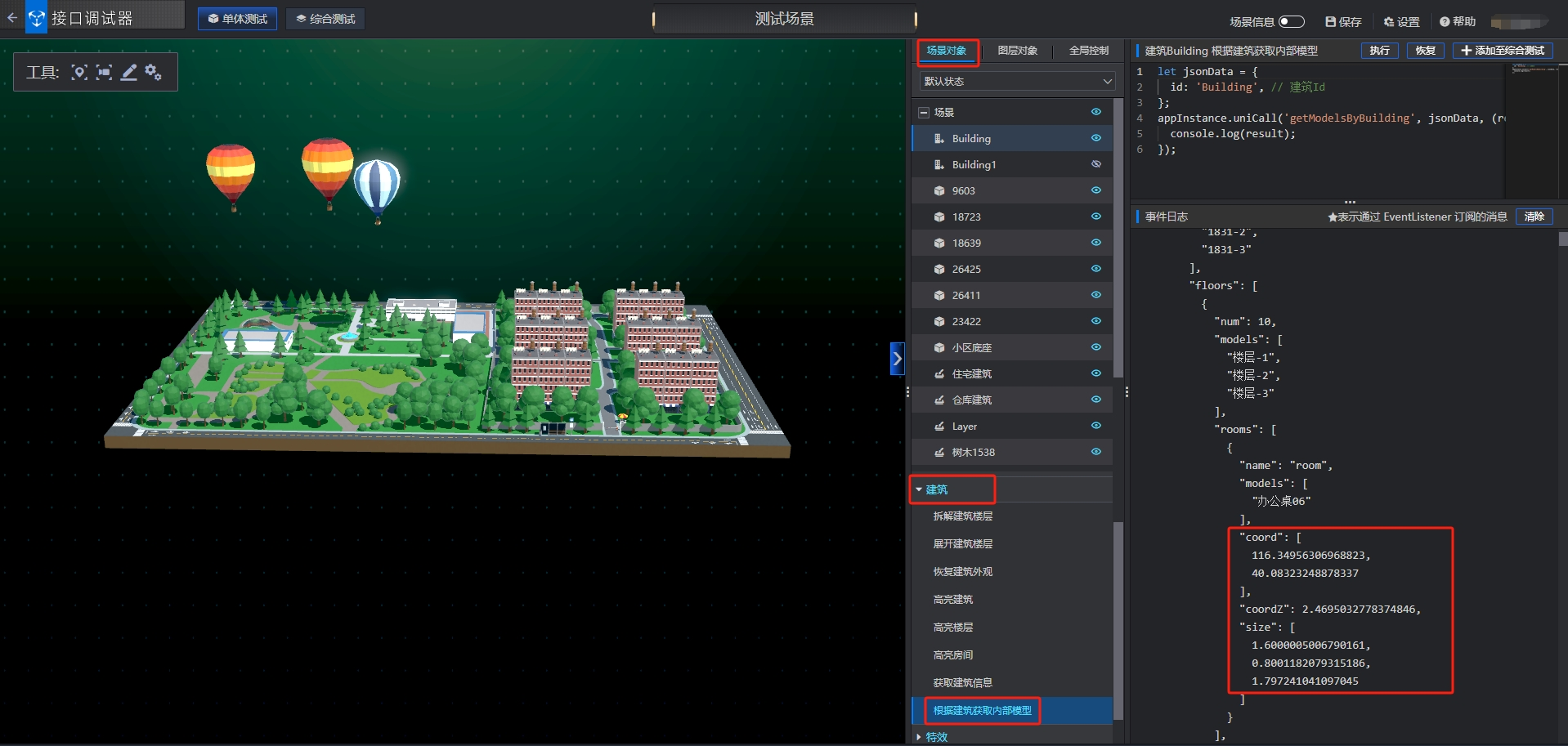
Task: Clear event log with 清除
Action: point(1534,217)
